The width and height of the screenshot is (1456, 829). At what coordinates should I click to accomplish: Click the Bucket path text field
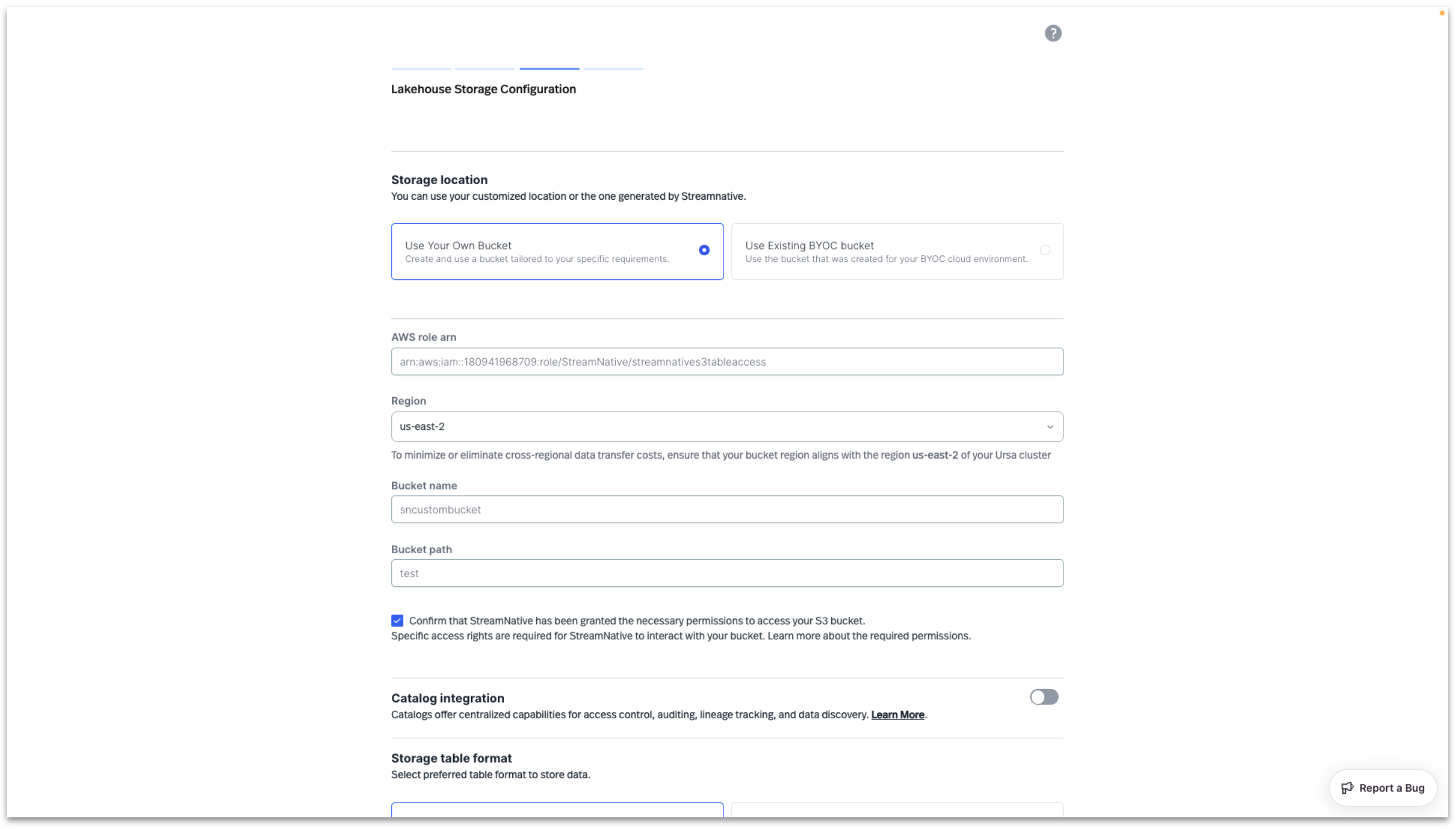[727, 573]
